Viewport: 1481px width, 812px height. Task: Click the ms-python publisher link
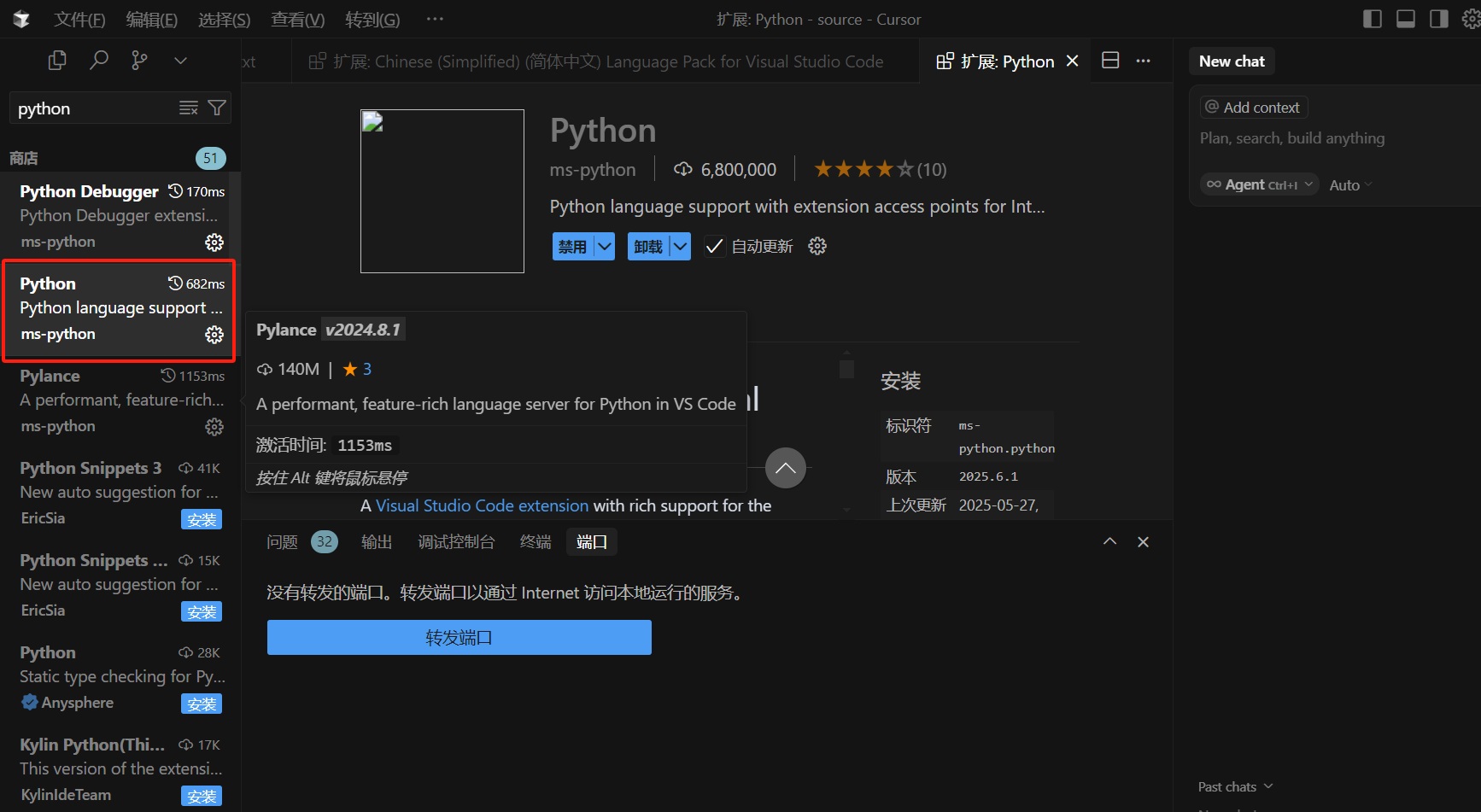coord(593,170)
